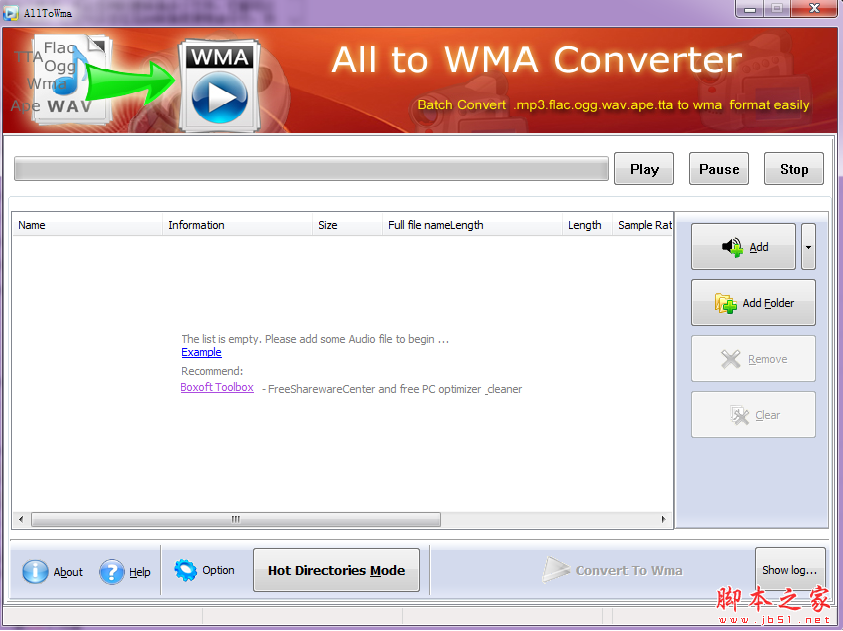
Task: Click the Recommend: label text
Action: point(212,371)
